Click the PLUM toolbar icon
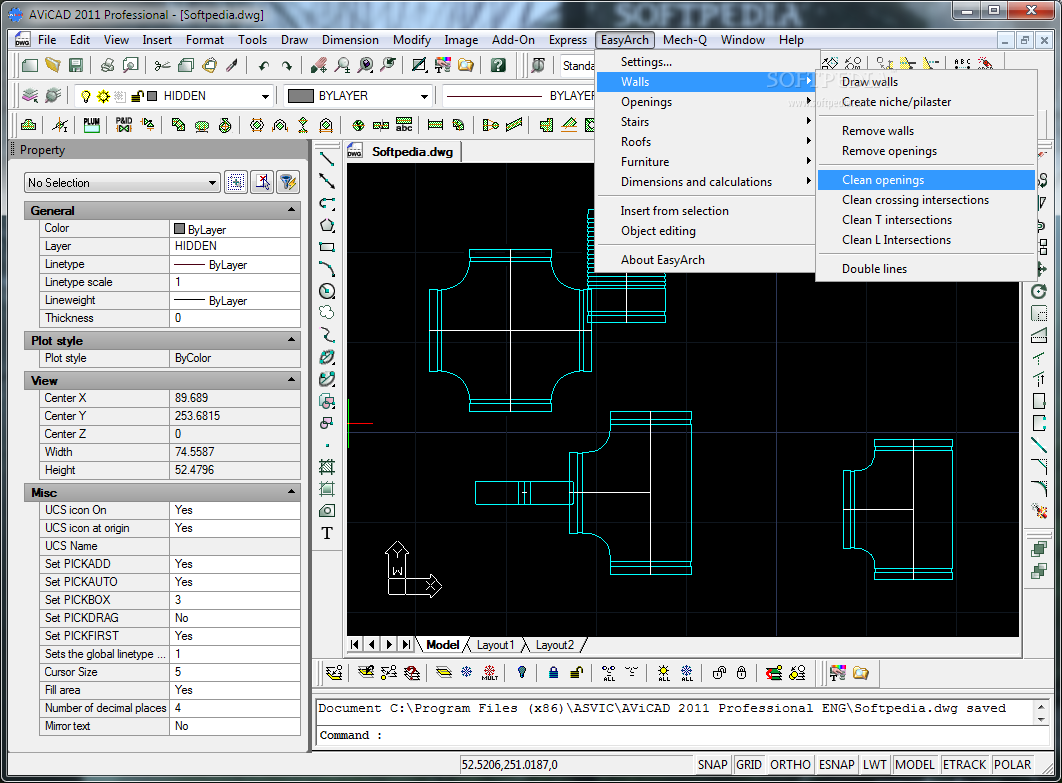This screenshot has height=783, width=1062. (x=91, y=125)
